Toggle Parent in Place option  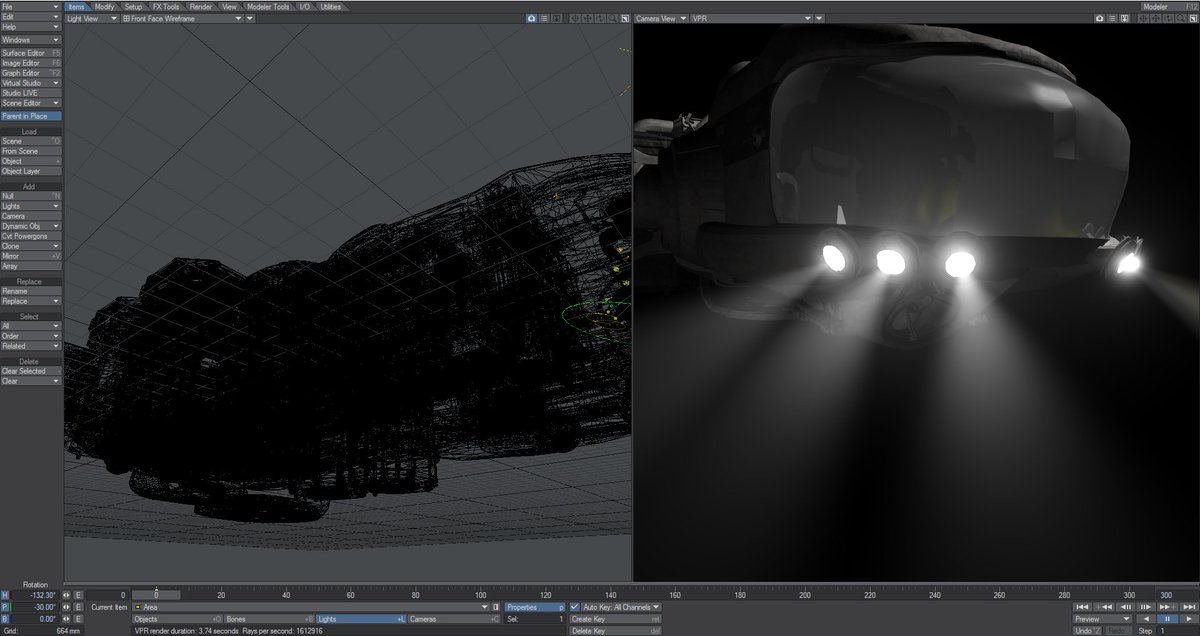coord(31,116)
